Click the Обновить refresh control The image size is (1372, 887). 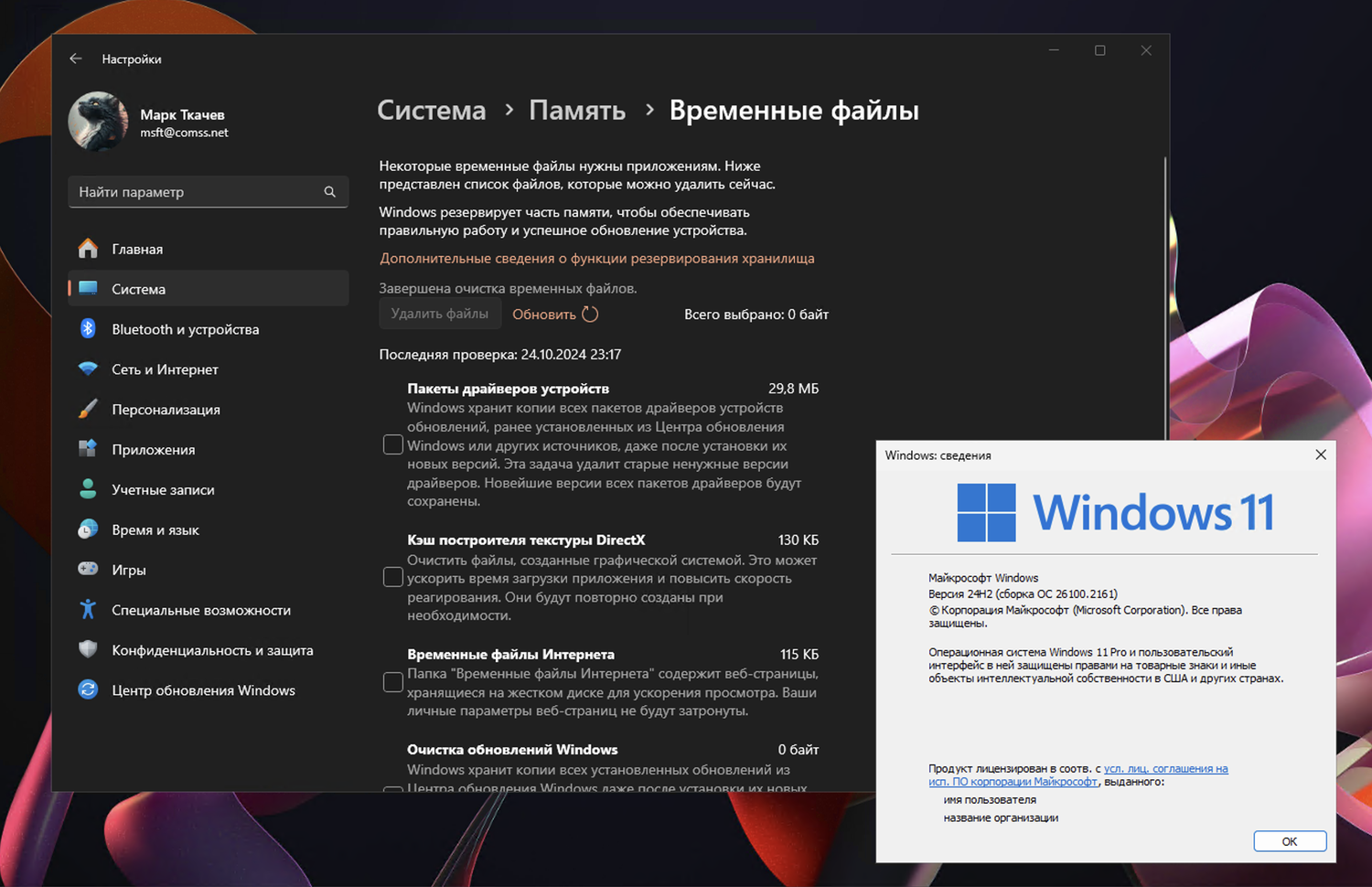[546, 314]
